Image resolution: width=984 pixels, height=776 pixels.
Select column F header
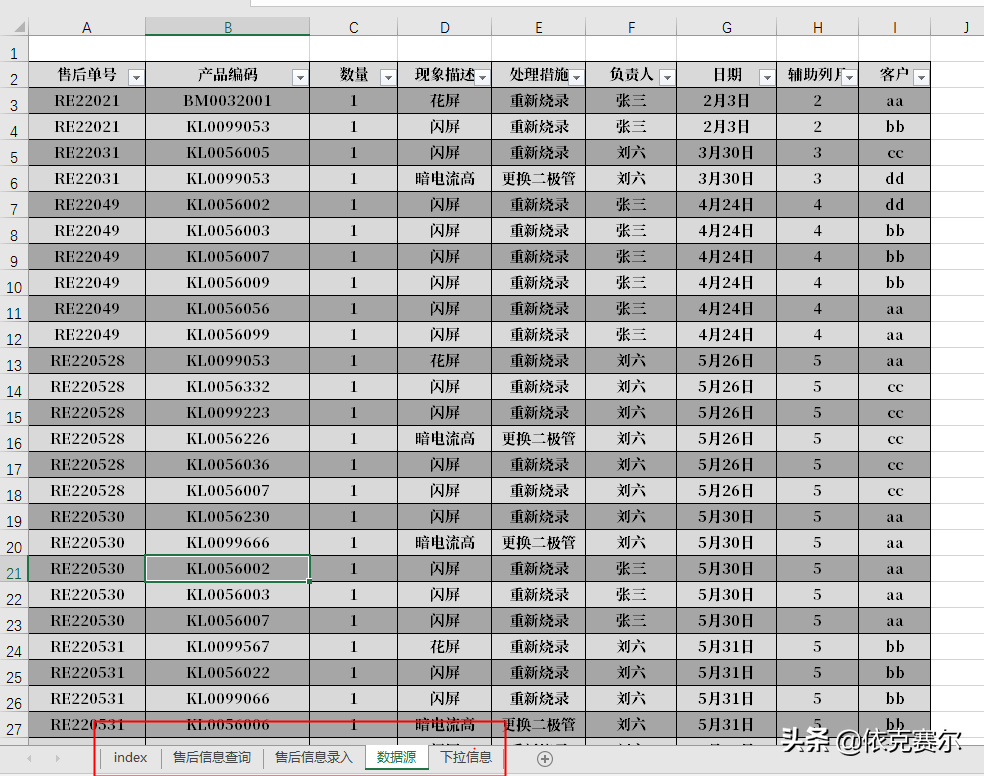[x=631, y=28]
